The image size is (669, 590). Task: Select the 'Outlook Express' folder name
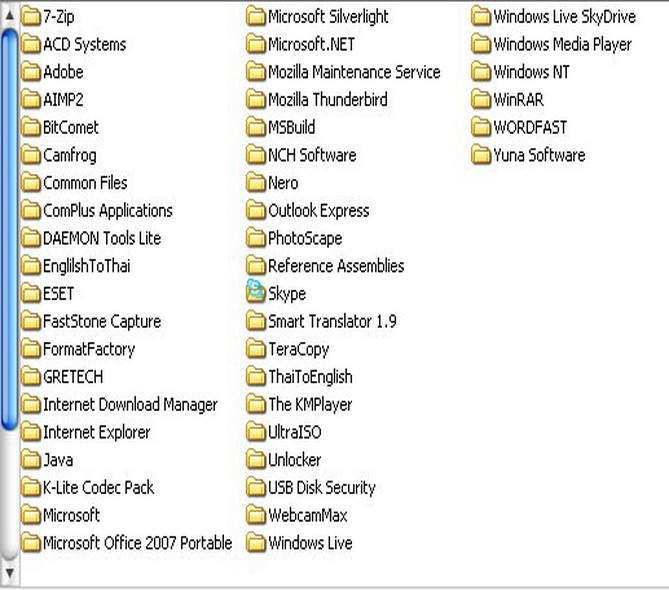319,211
